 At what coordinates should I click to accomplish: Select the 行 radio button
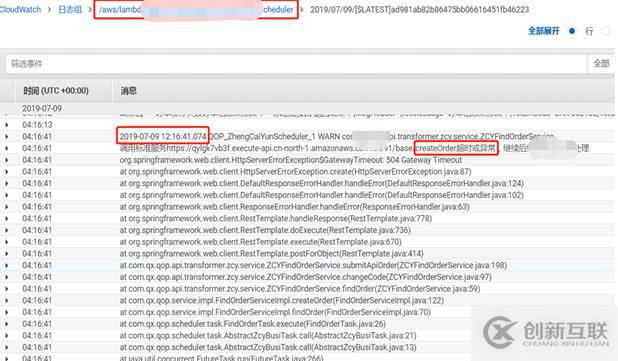pyautogui.click(x=606, y=31)
